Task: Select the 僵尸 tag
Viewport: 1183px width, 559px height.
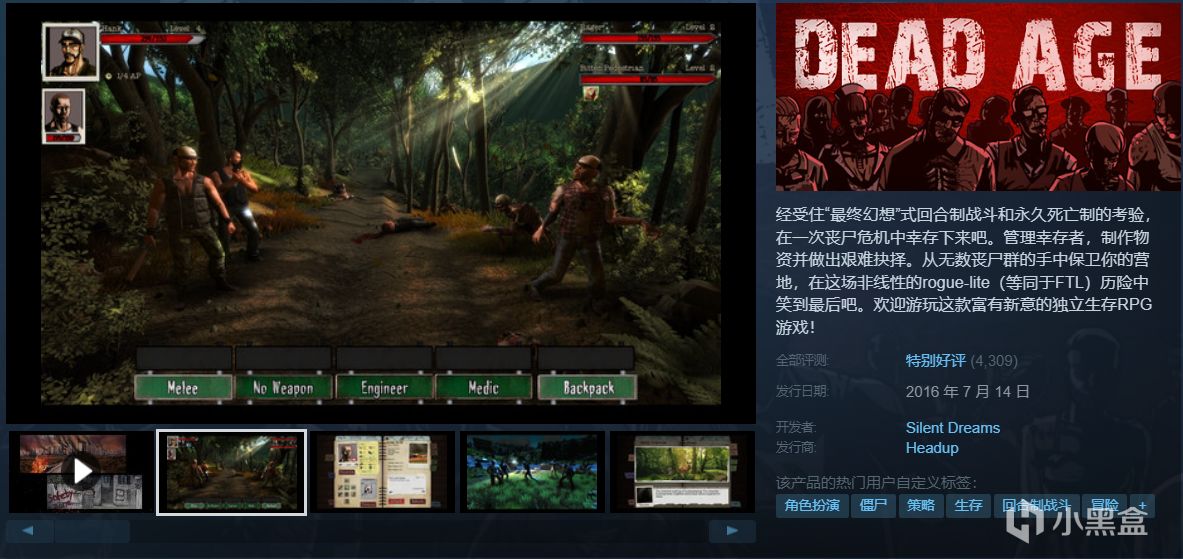Action: 874,505
